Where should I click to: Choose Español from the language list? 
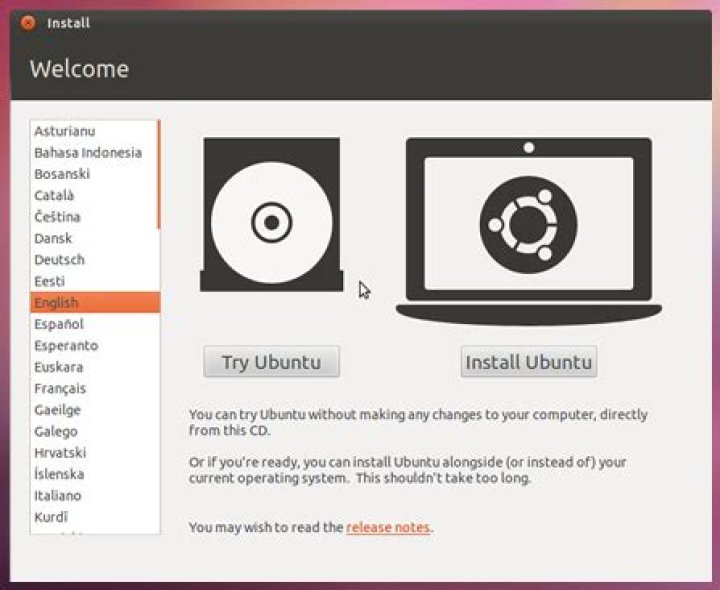[95, 324]
